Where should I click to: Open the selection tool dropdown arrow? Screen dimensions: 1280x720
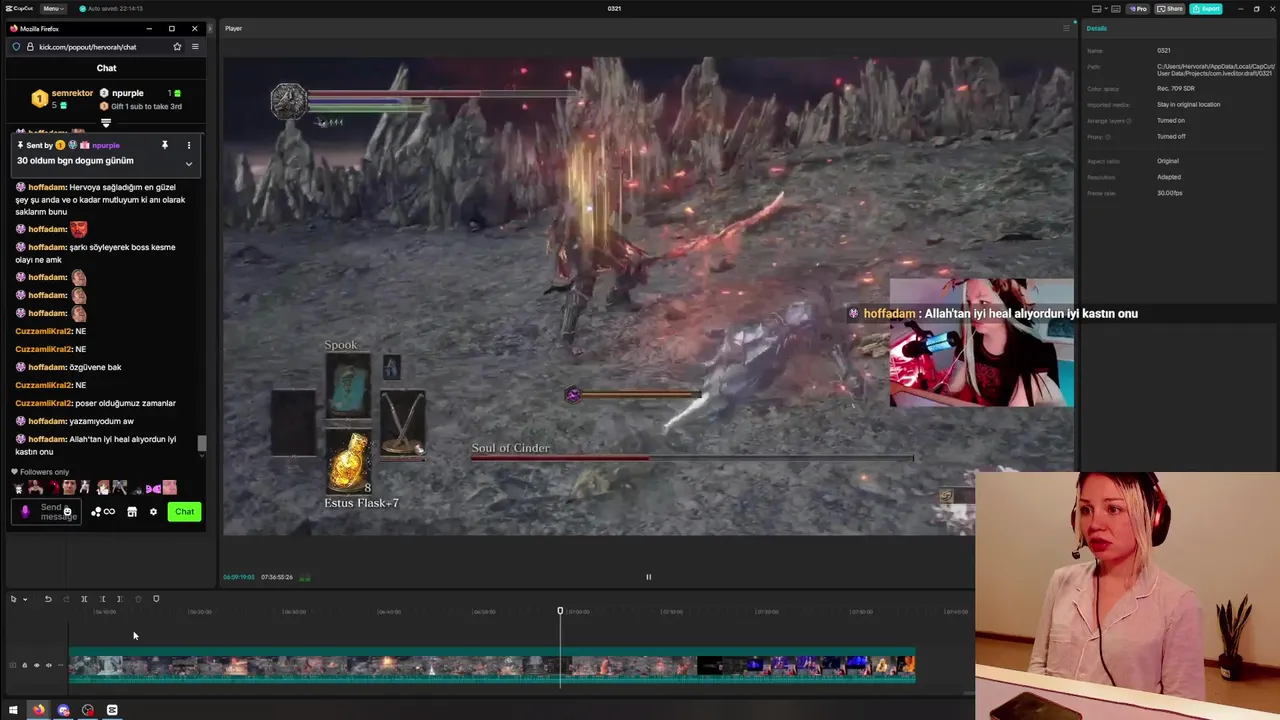(25, 599)
